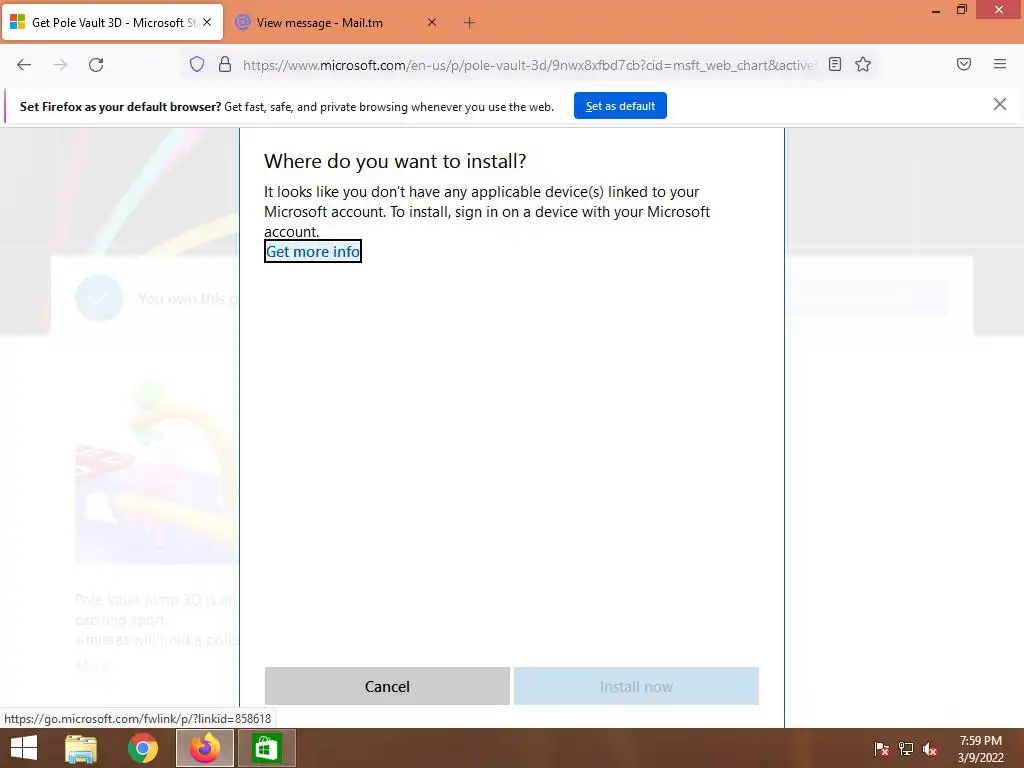This screenshot has height=768, width=1024.
Task: Set Firefox as default browser
Action: pyautogui.click(x=620, y=106)
